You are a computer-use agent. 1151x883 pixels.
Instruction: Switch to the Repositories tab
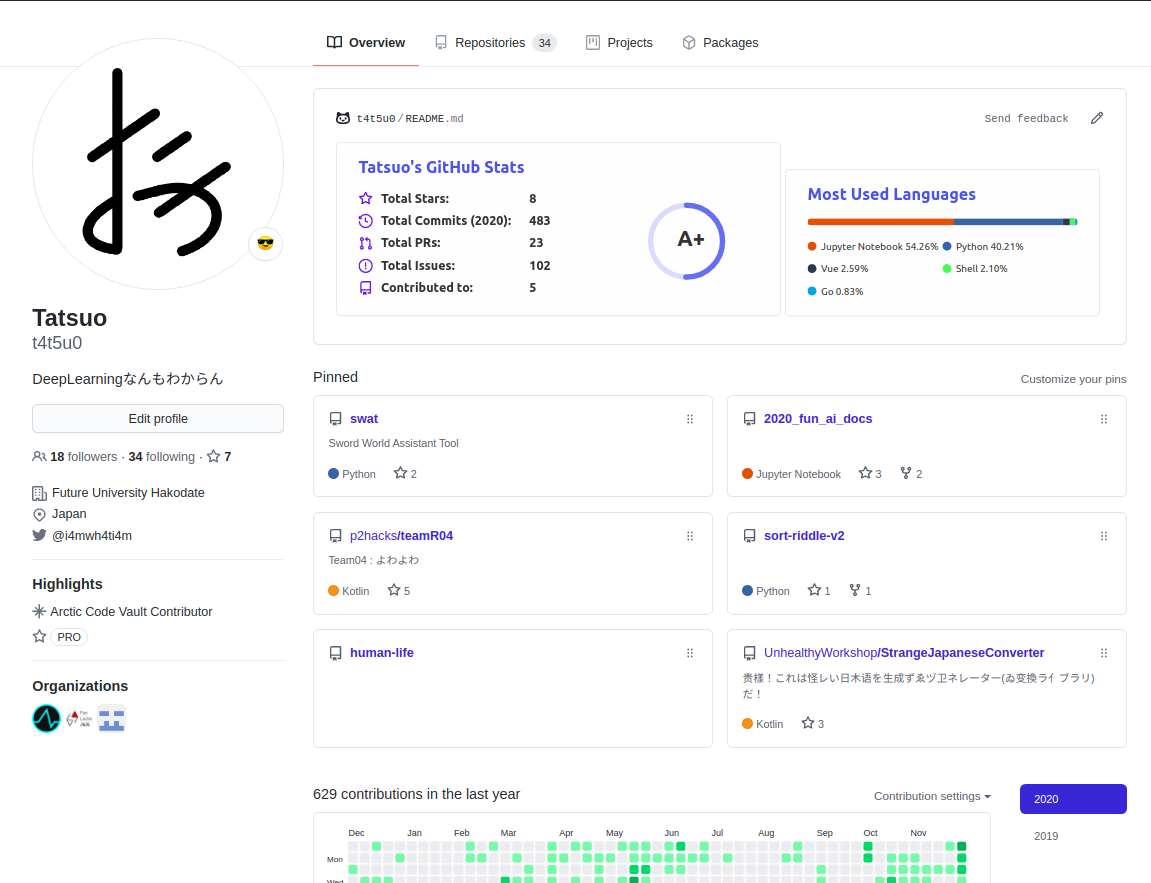(x=495, y=43)
